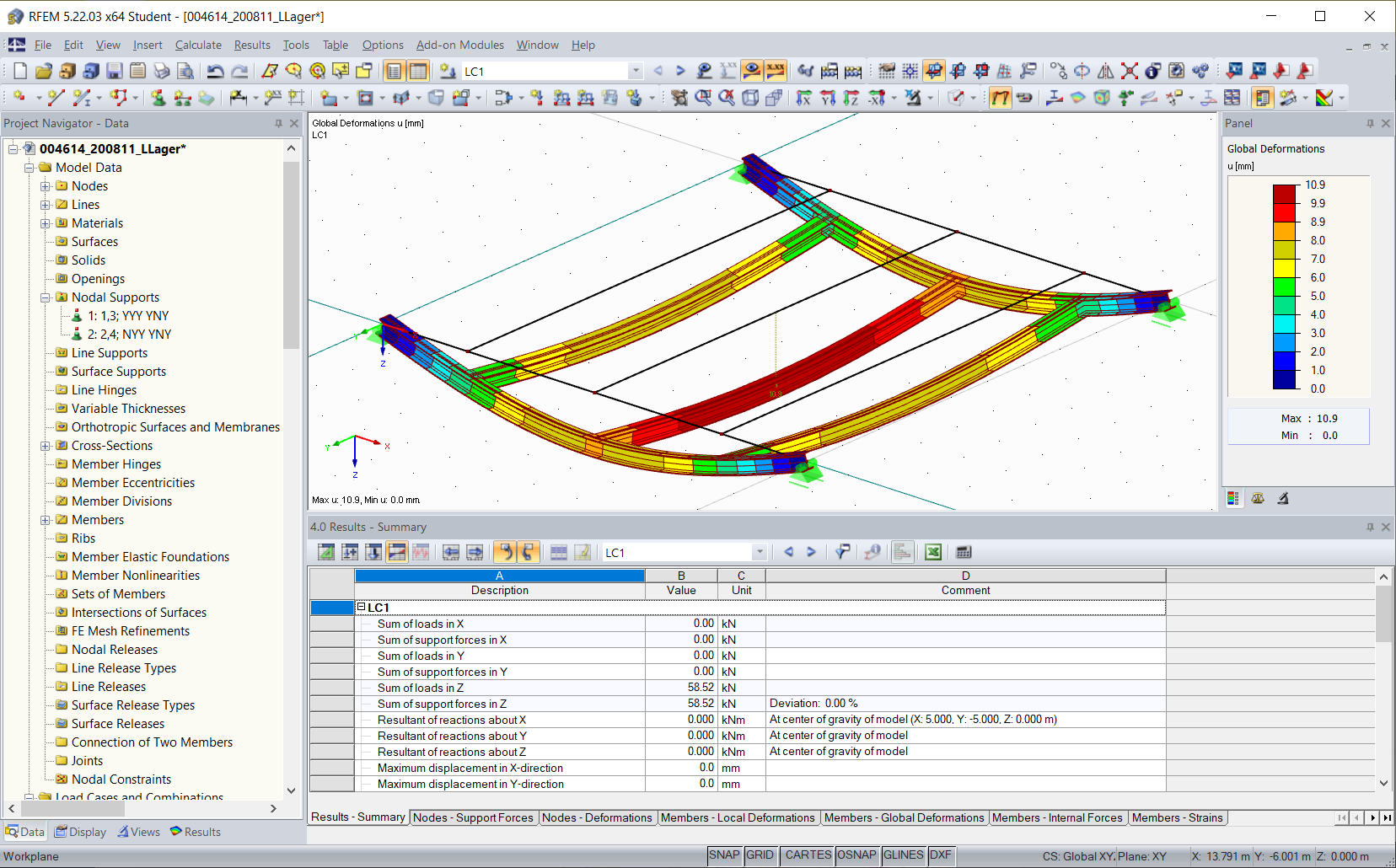
Task: Open the balance-scale factors tab in Panel
Action: (1258, 498)
